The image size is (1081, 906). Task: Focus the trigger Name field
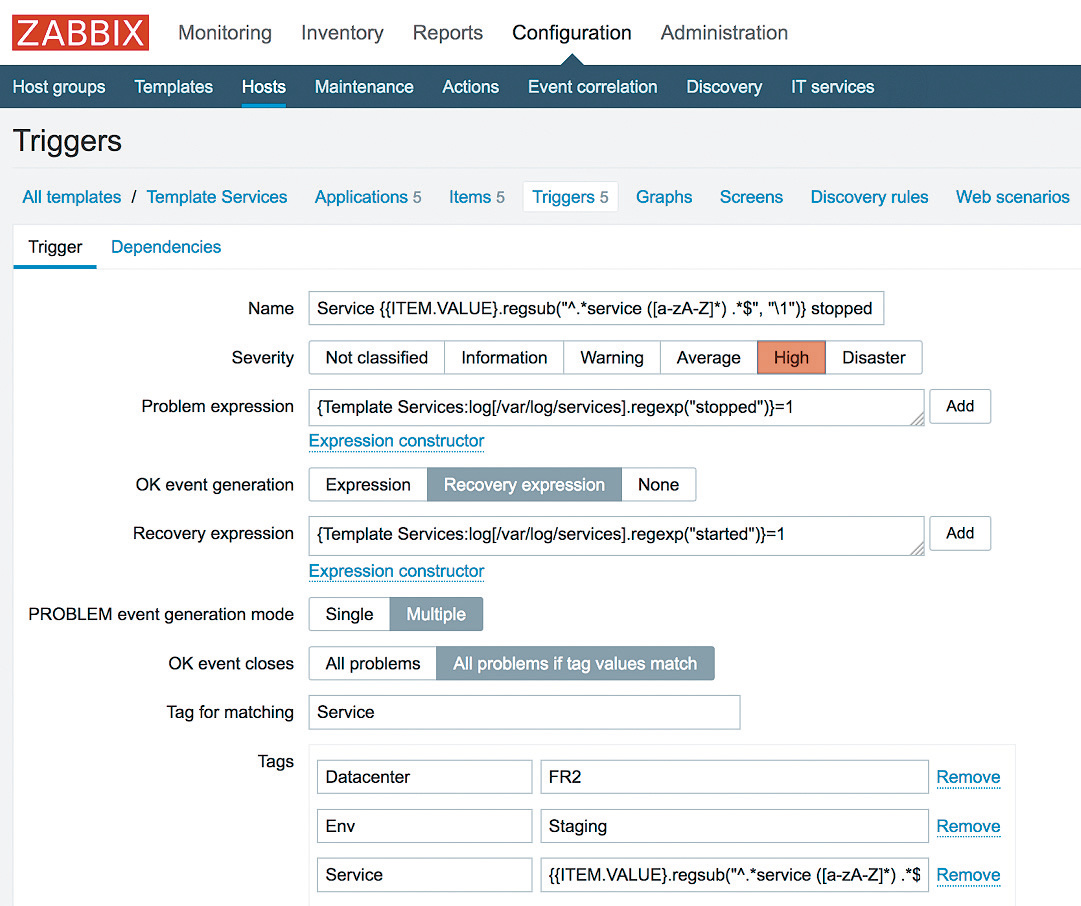pos(595,309)
